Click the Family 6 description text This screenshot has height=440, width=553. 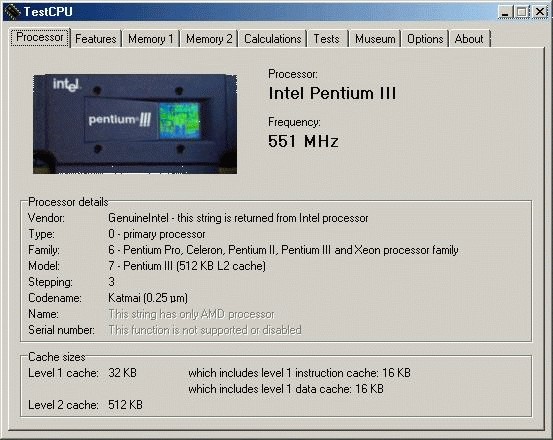coord(283,250)
